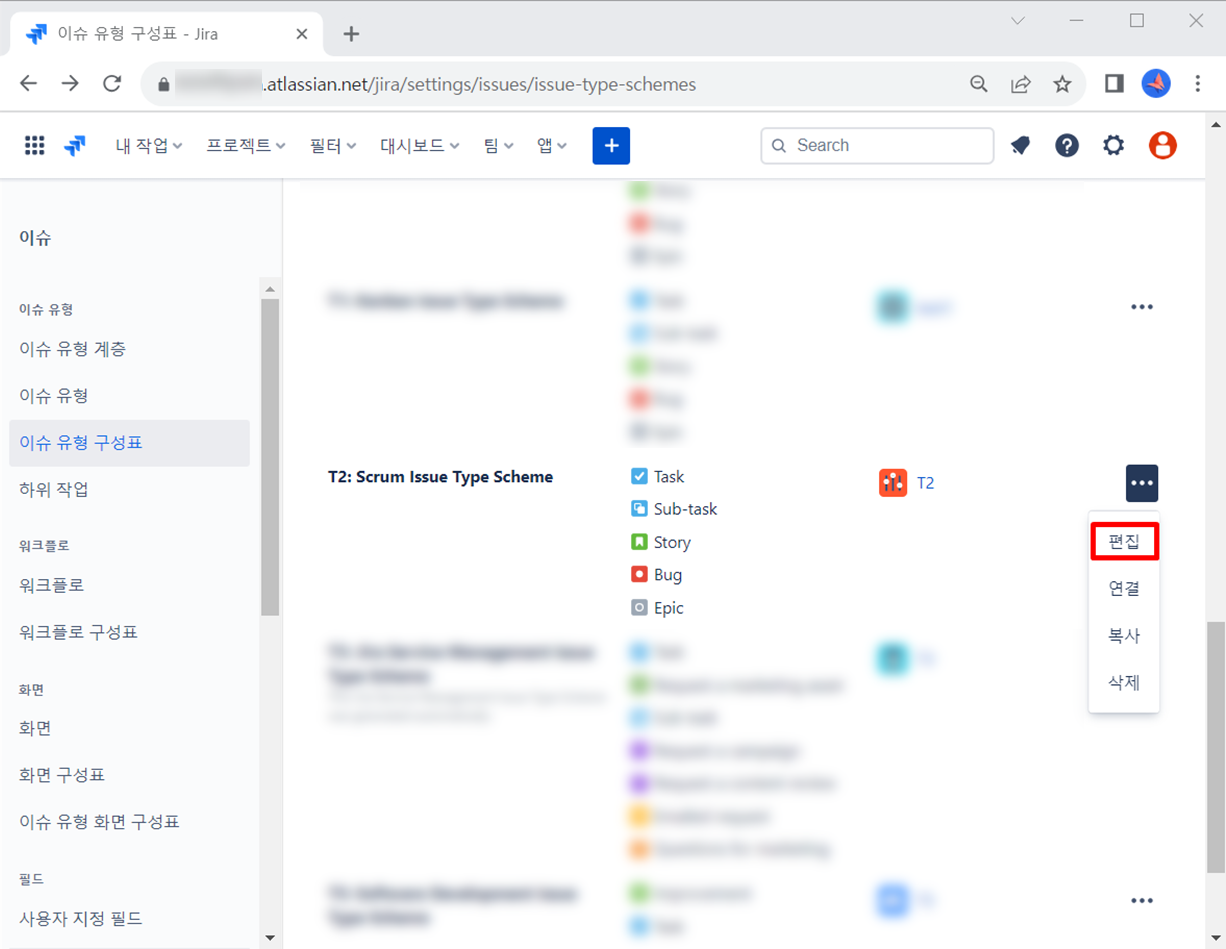Image resolution: width=1226 pixels, height=949 pixels.
Task: Open the Jira app switcher grid icon
Action: pyautogui.click(x=35, y=146)
